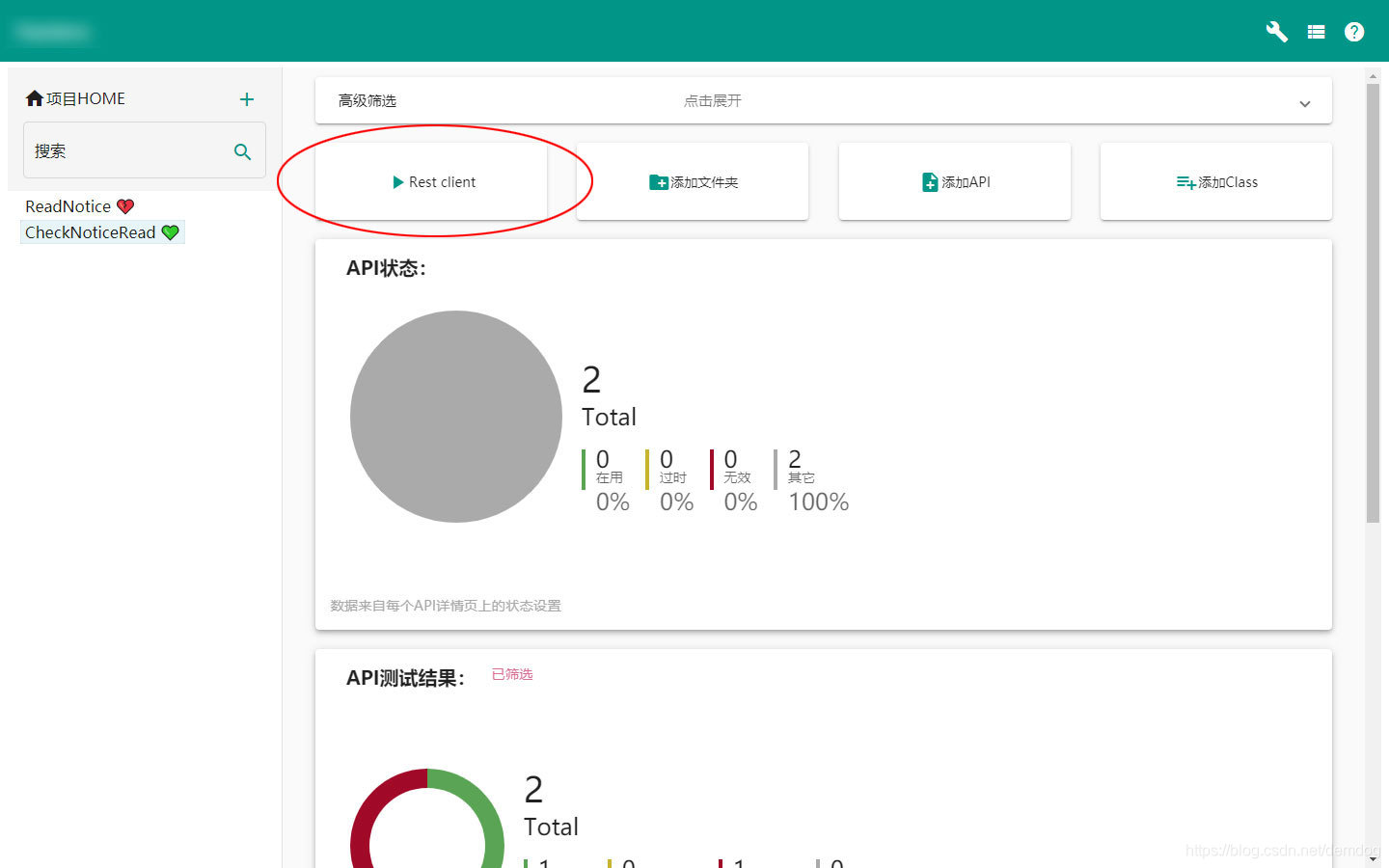Expand the 高级筛选 panel chevron
The height and width of the screenshot is (868, 1389).
point(1304,103)
